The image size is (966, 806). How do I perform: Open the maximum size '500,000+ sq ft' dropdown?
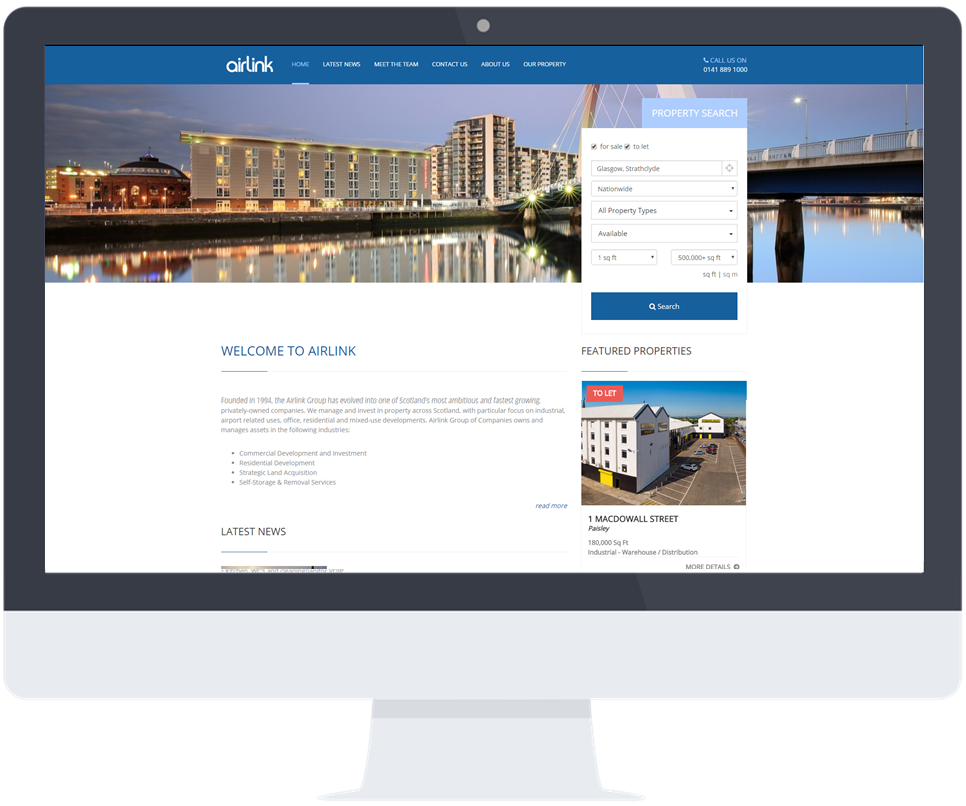click(x=705, y=257)
